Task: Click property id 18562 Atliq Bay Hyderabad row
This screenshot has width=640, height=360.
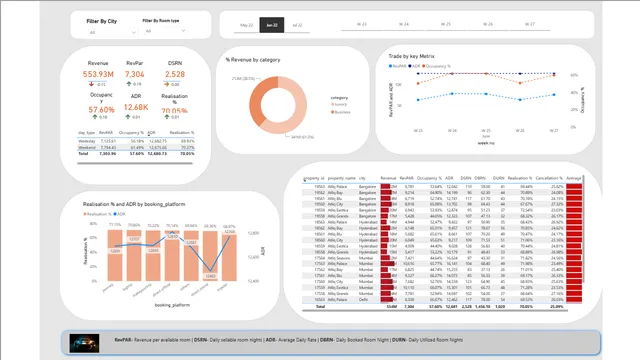Action: tap(442, 228)
